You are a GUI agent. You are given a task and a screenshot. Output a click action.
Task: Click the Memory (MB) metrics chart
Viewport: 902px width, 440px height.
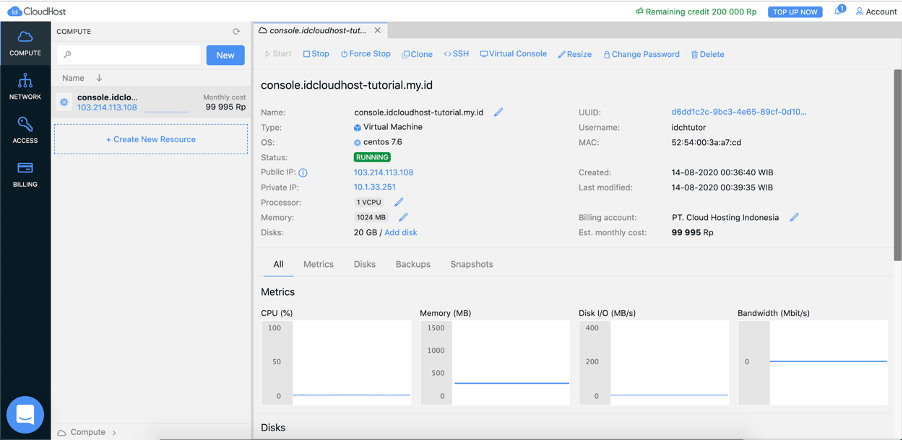pos(495,362)
